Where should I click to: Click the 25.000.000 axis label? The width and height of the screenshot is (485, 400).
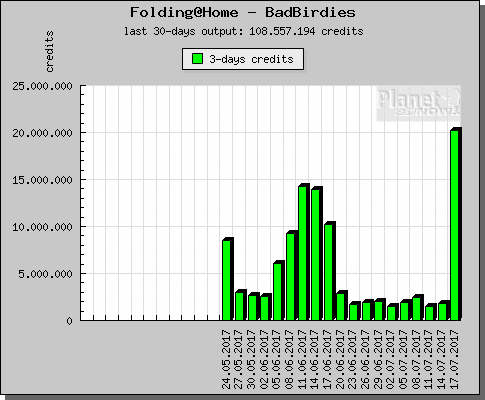[42, 86]
